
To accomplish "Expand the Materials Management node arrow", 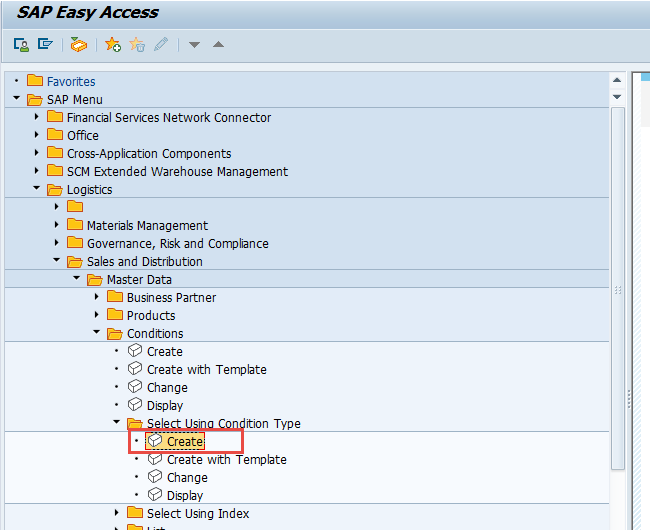I will point(57,225).
